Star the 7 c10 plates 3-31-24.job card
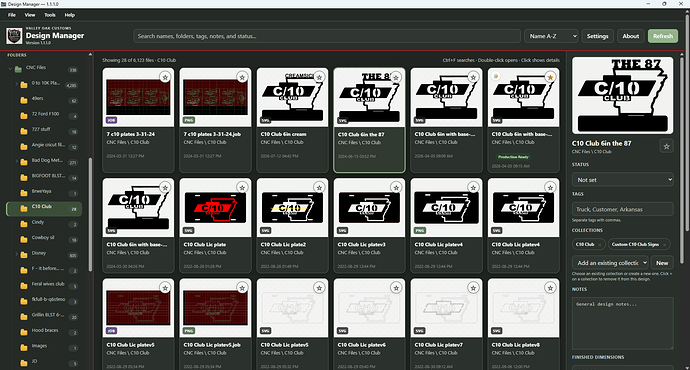The image size is (690, 370). (x=242, y=77)
